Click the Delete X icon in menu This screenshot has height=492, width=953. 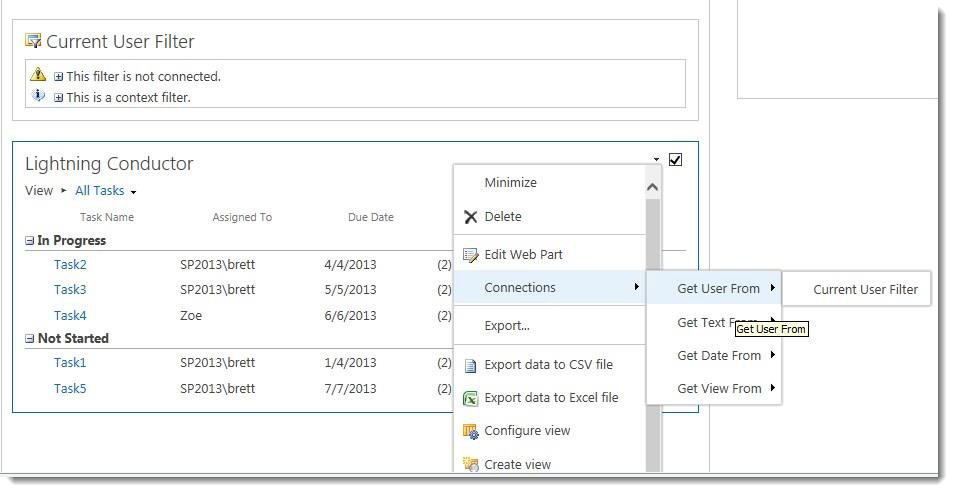[470, 217]
